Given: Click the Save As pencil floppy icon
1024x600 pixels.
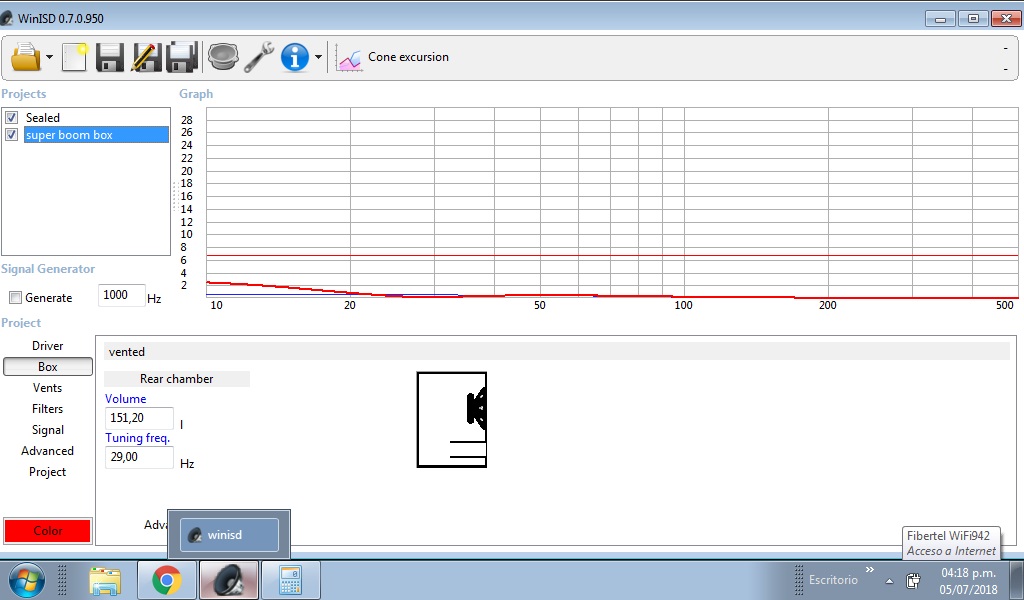Looking at the screenshot, I should coord(146,57).
